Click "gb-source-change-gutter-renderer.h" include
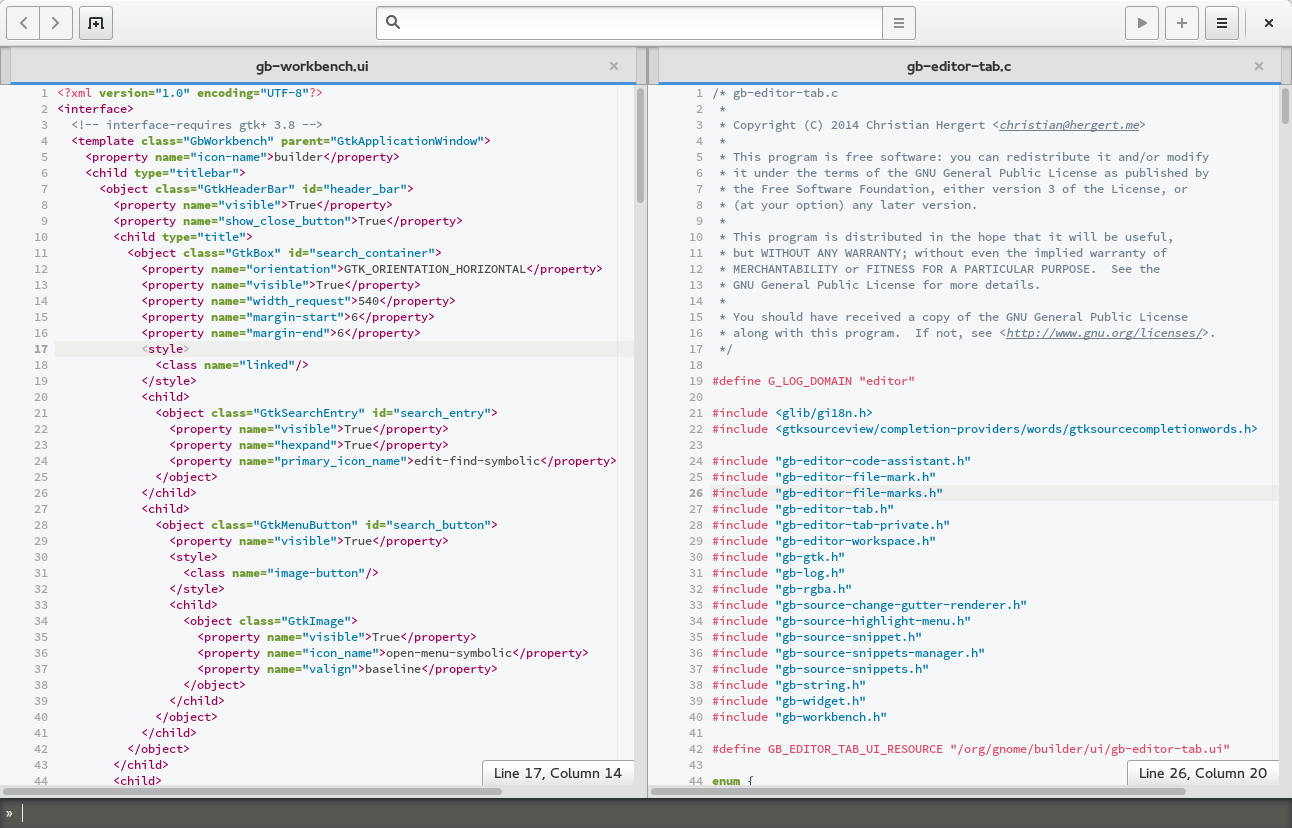This screenshot has width=1292, height=828. click(x=901, y=605)
